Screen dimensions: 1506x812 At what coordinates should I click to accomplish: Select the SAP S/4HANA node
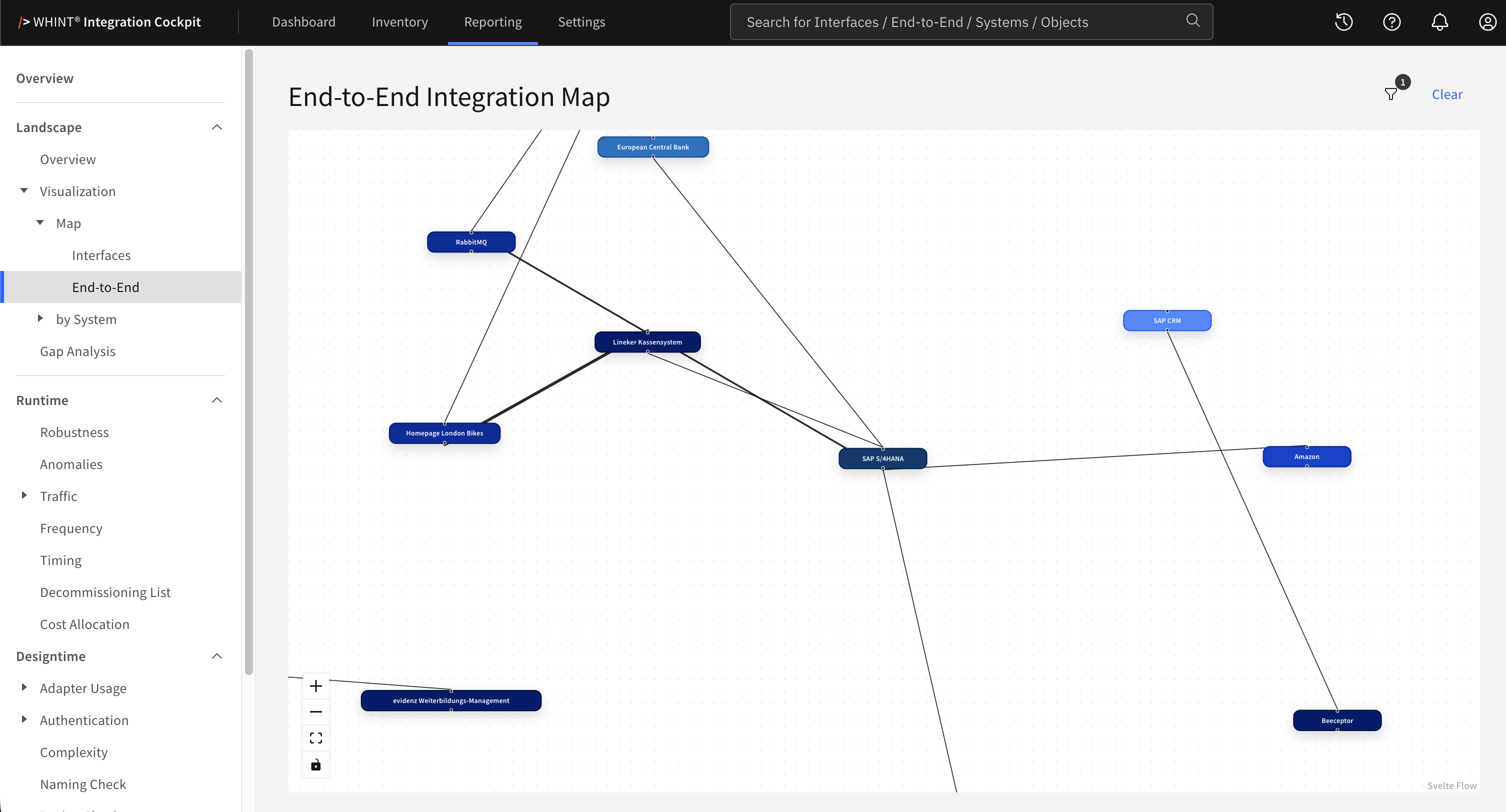(x=883, y=458)
